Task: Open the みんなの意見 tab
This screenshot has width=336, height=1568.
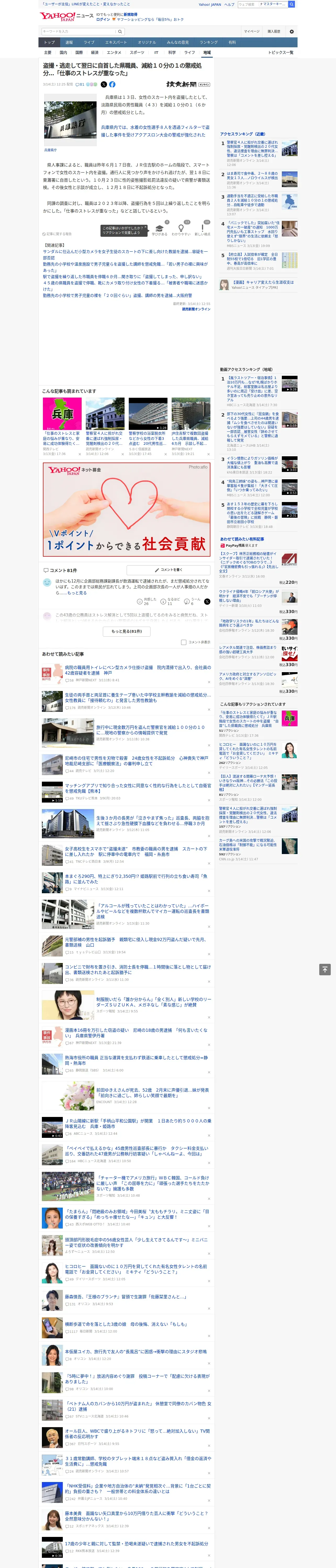Action: click(x=178, y=43)
